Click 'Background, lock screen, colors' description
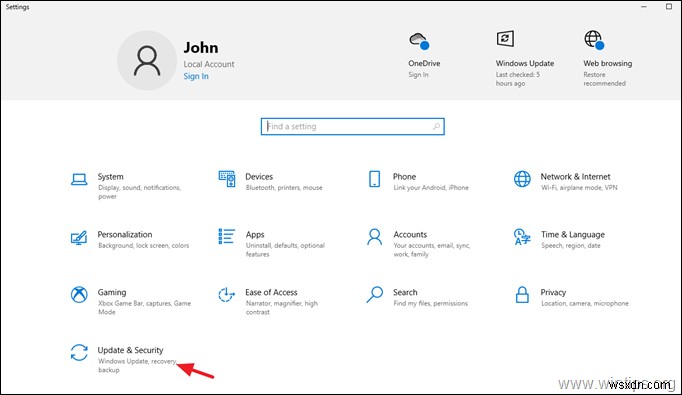This screenshot has width=682, height=395. 144,246
